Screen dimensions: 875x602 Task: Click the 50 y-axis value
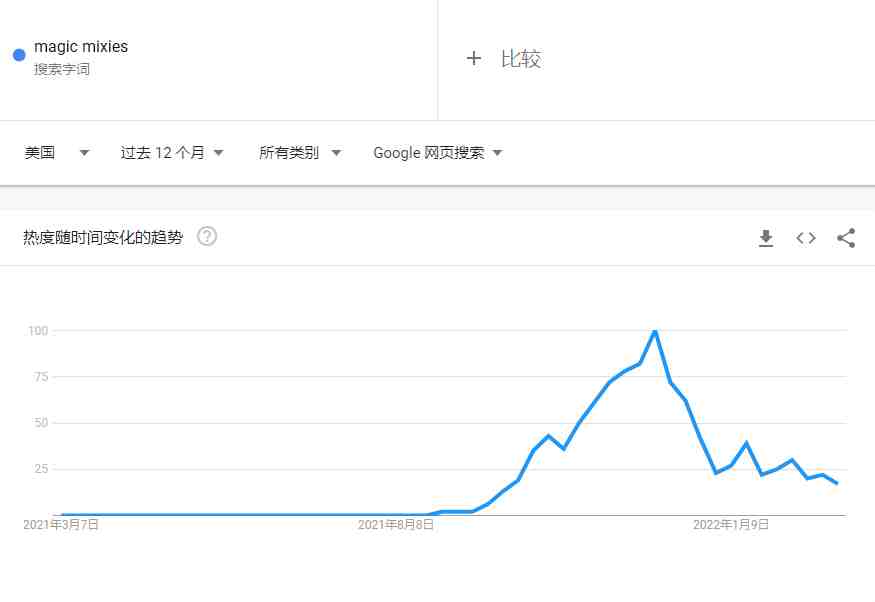pyautogui.click(x=41, y=422)
